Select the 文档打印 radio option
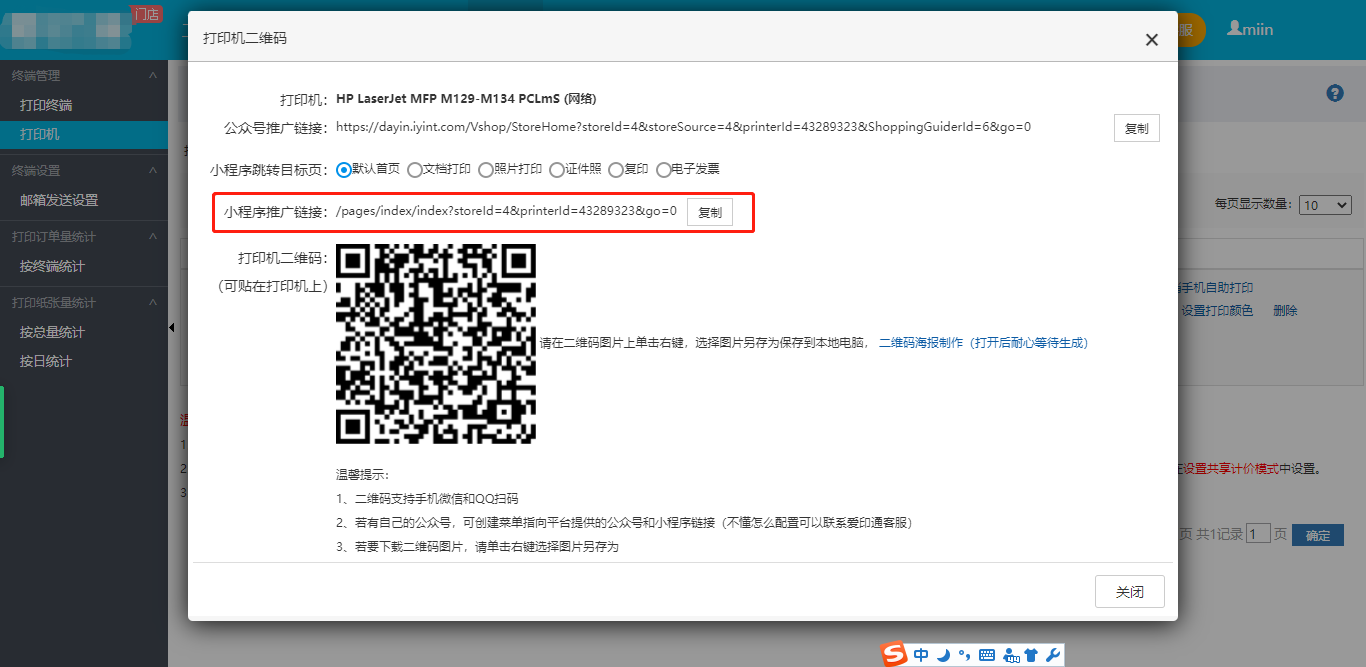This screenshot has width=1366, height=667. [415, 170]
